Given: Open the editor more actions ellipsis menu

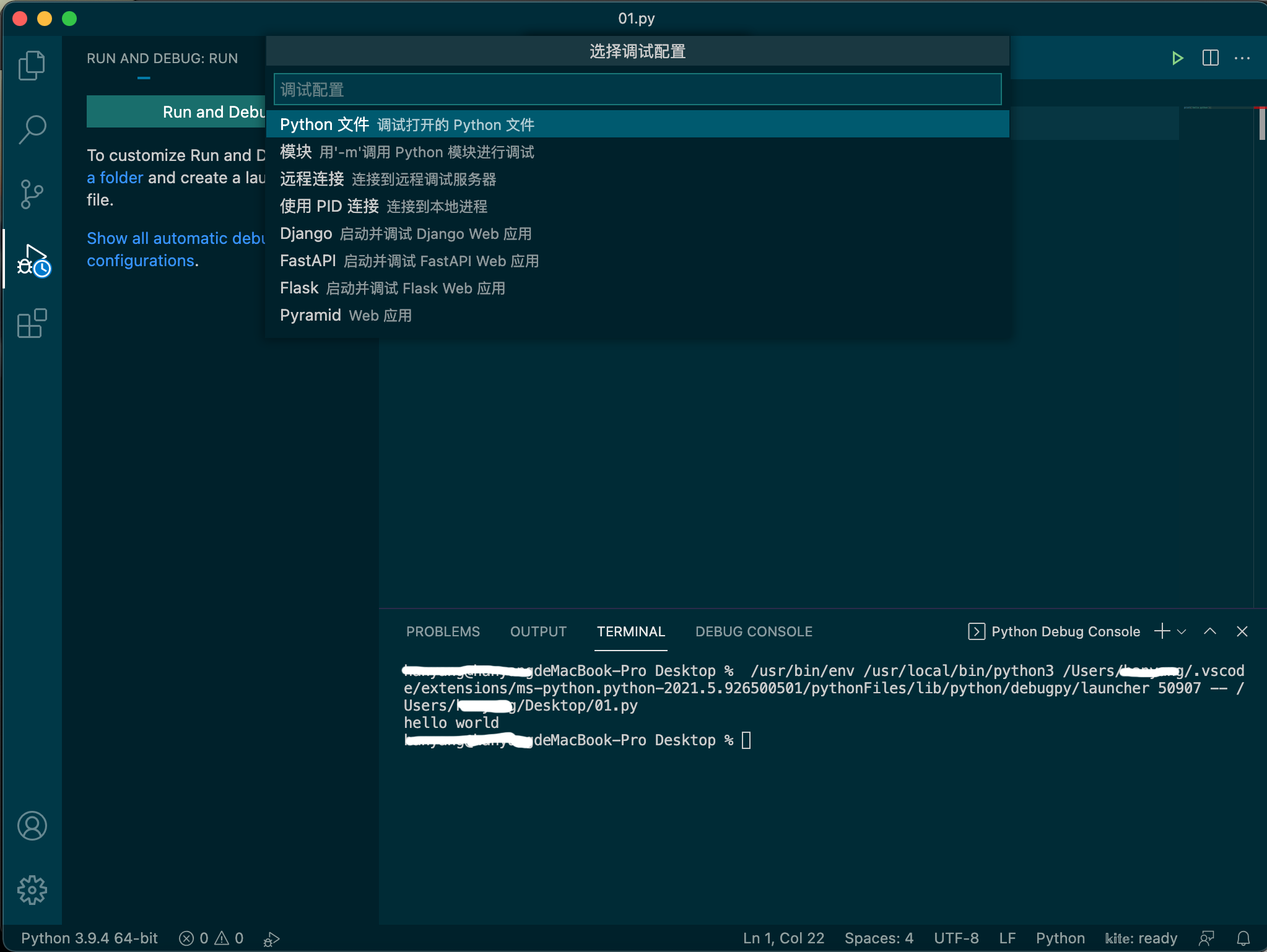Looking at the screenshot, I should point(1242,58).
